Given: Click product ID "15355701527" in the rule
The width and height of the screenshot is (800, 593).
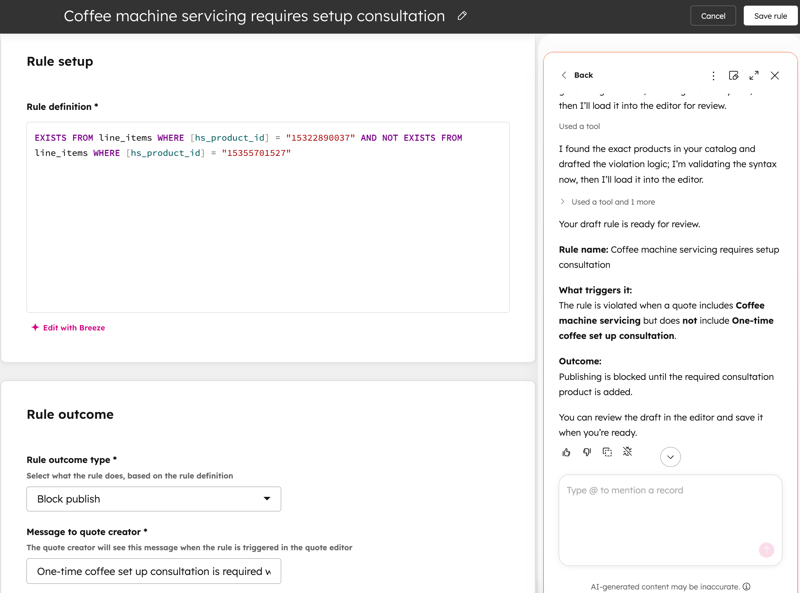Looking at the screenshot, I should [x=256, y=153].
